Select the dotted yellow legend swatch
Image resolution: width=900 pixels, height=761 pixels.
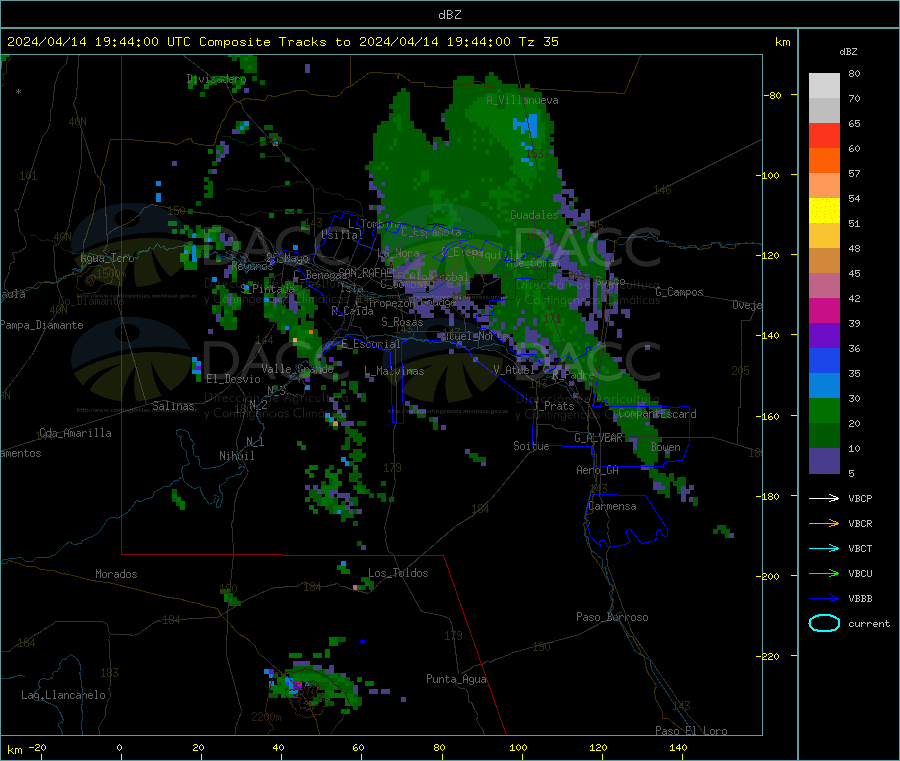(824, 211)
